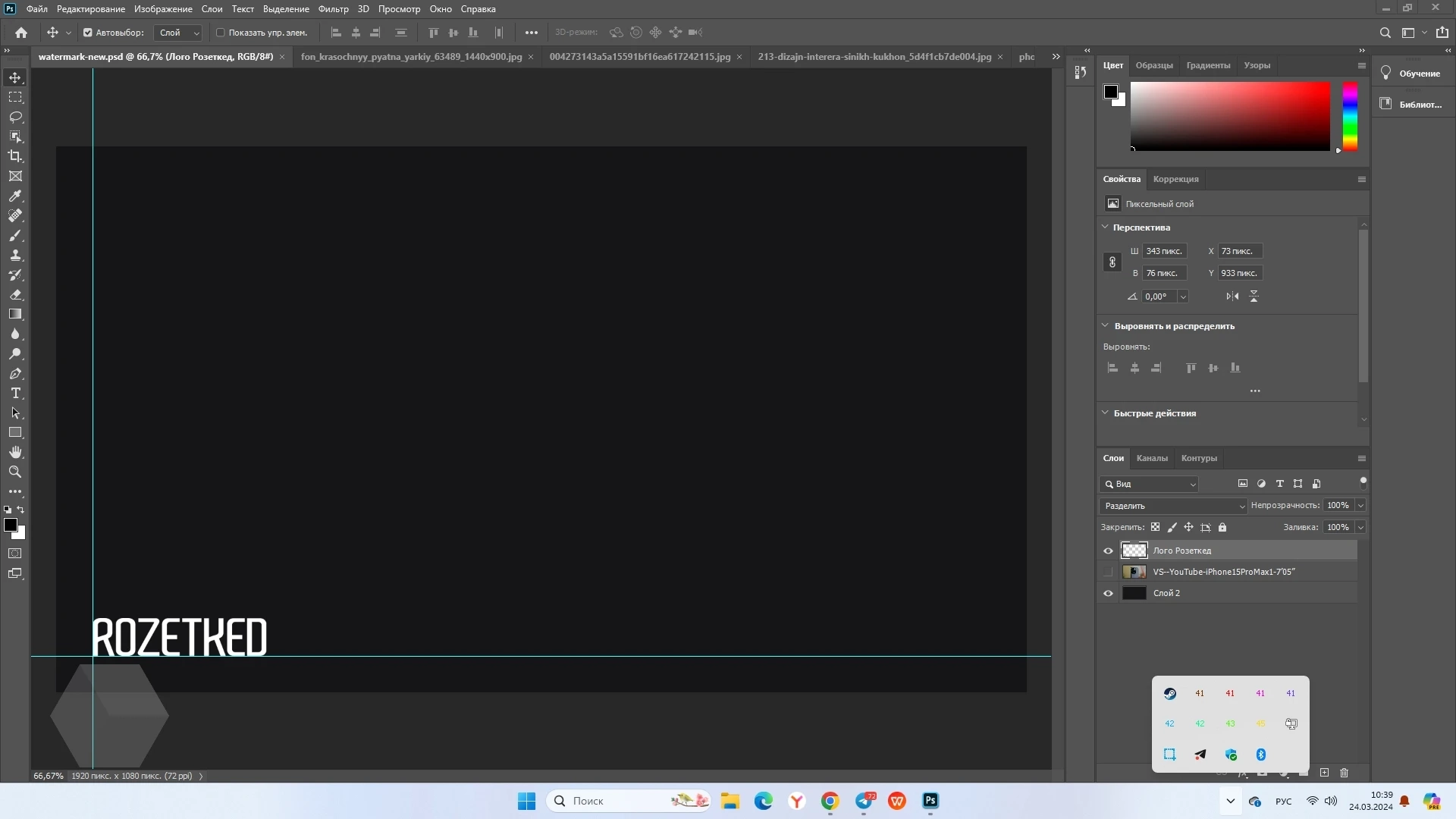Screen dimensions: 1456x819
Task: Click in the red color picker field
Action: pos(1230,116)
